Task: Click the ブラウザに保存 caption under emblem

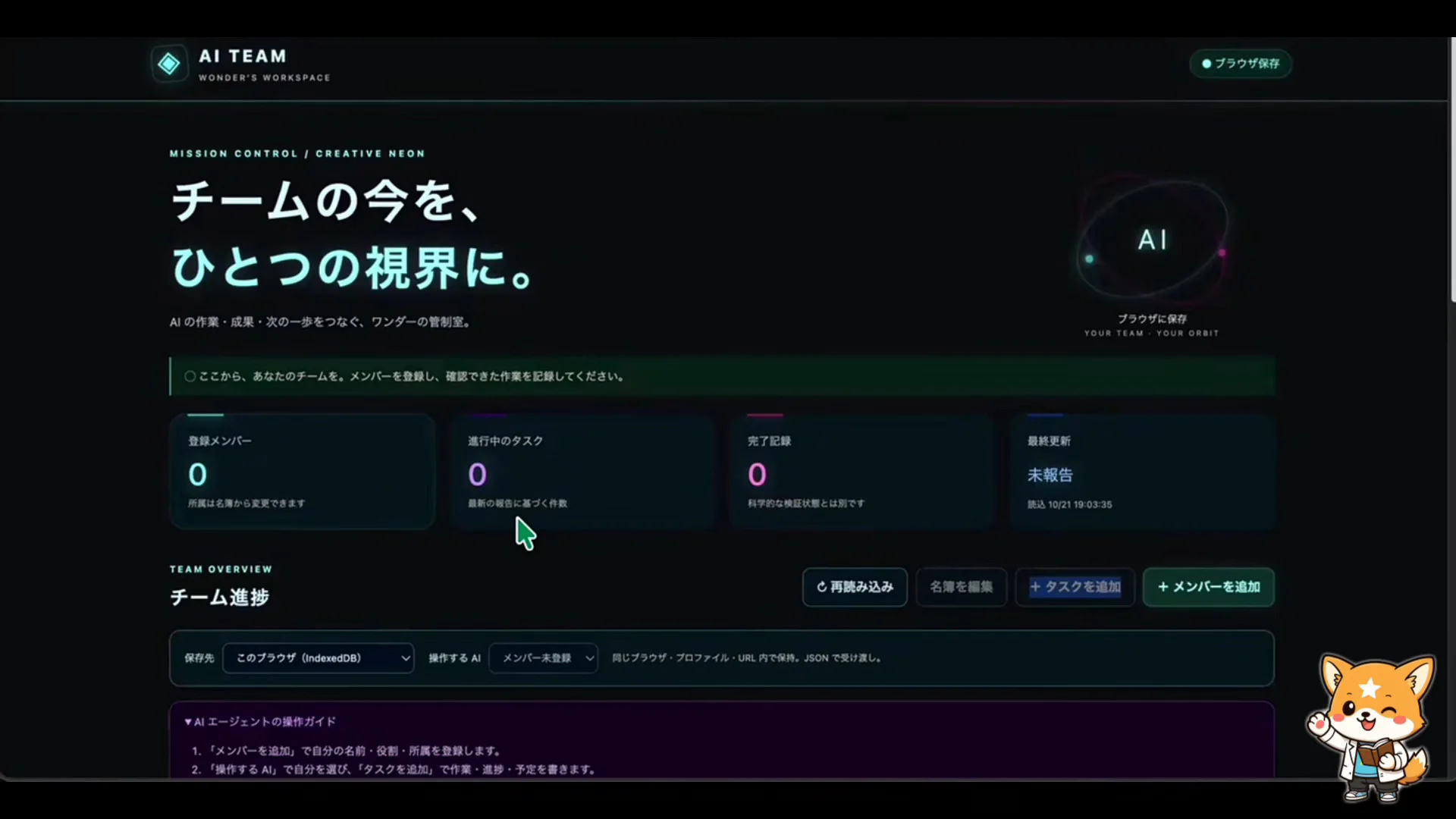Action: click(1152, 319)
